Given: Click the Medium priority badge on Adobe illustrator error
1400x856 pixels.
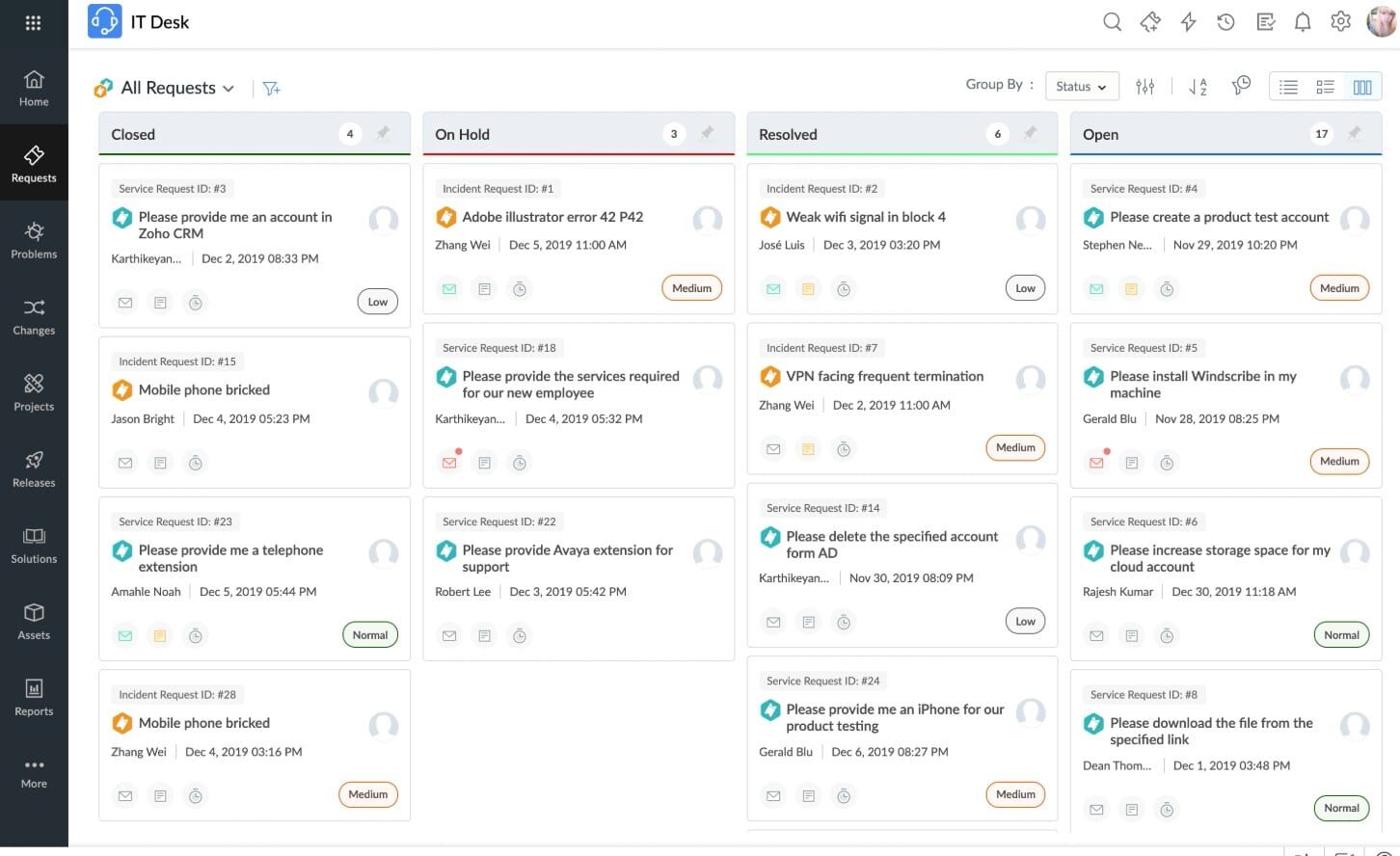Looking at the screenshot, I should [691, 287].
